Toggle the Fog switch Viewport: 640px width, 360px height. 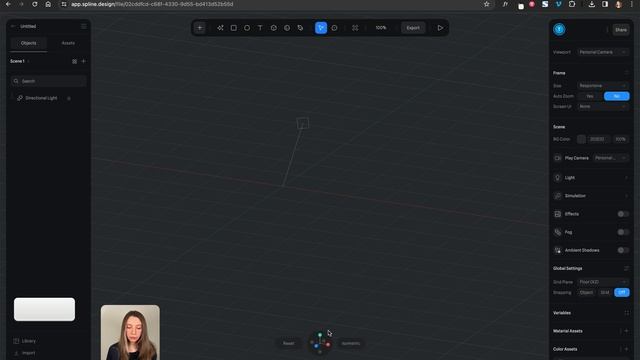(623, 232)
